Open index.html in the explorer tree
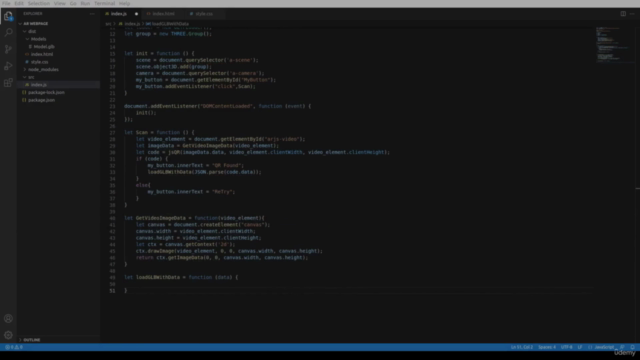Screen dimensions: 640x360 point(42,54)
